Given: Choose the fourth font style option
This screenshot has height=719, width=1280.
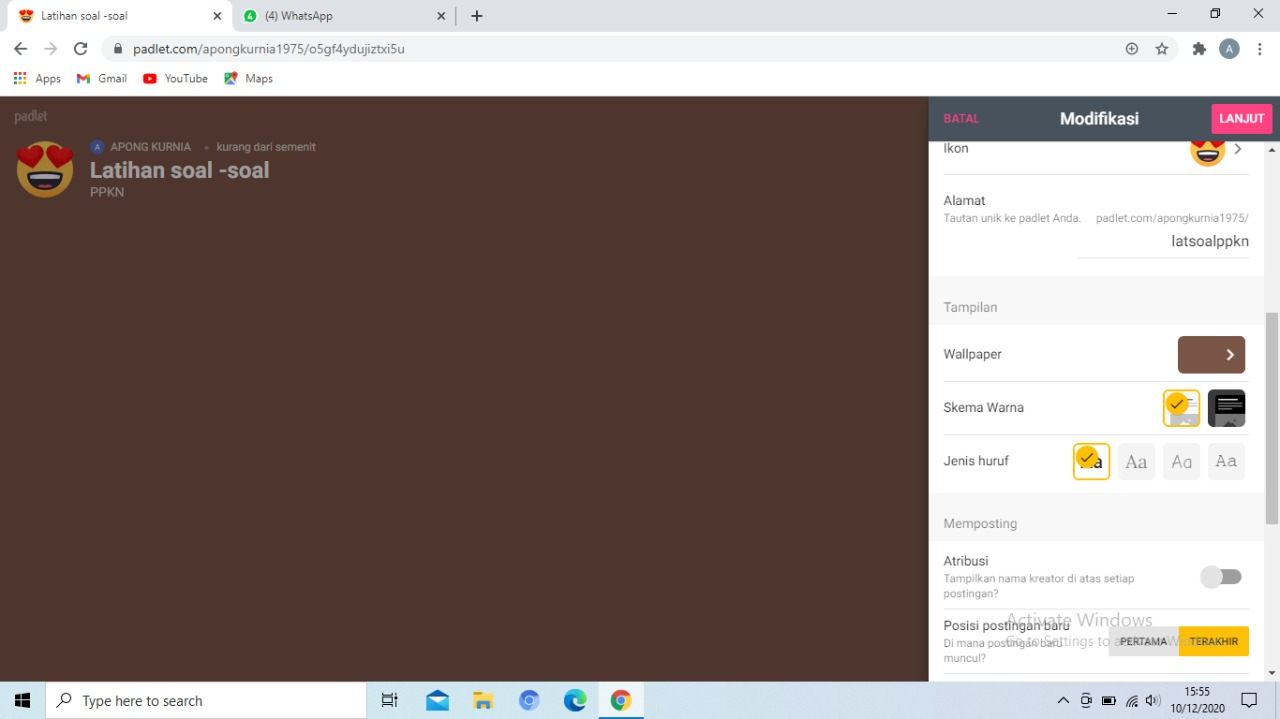Looking at the screenshot, I should click(1226, 461).
